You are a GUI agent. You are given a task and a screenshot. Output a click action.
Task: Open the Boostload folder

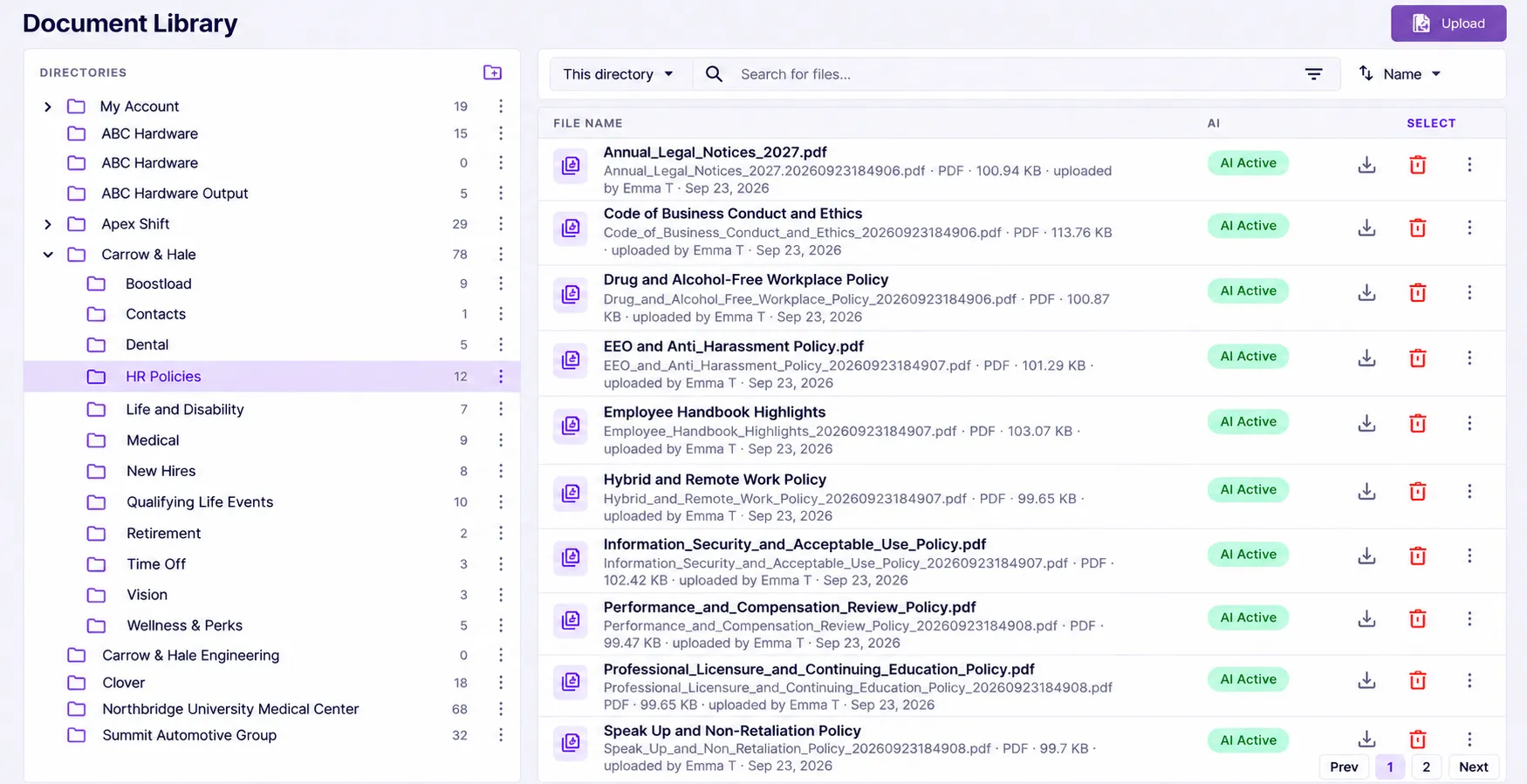[158, 284]
